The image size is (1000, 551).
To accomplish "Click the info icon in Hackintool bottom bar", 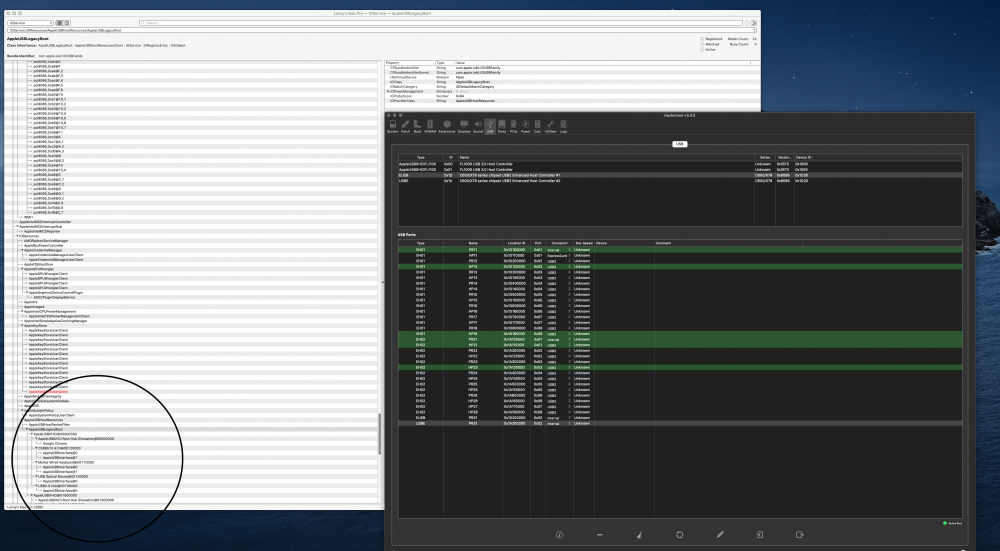I will pyautogui.click(x=559, y=534).
